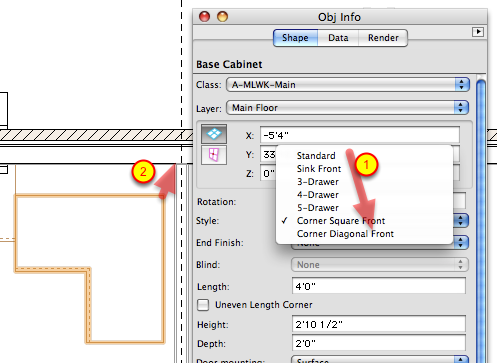Image resolution: width=497 pixels, height=363 pixels.
Task: Close the Obj Info palette
Action: point(204,16)
